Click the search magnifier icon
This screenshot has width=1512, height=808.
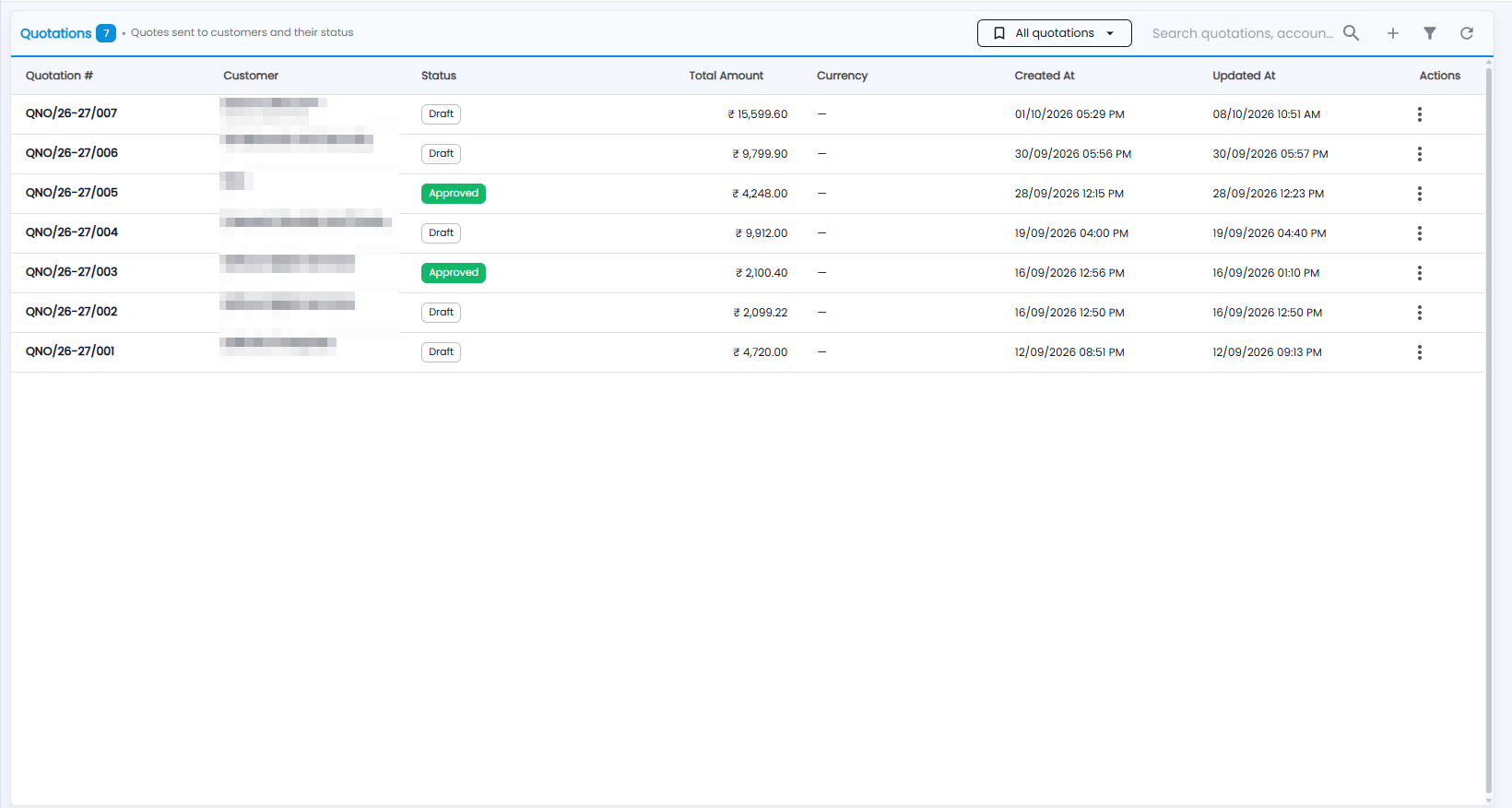(x=1352, y=33)
